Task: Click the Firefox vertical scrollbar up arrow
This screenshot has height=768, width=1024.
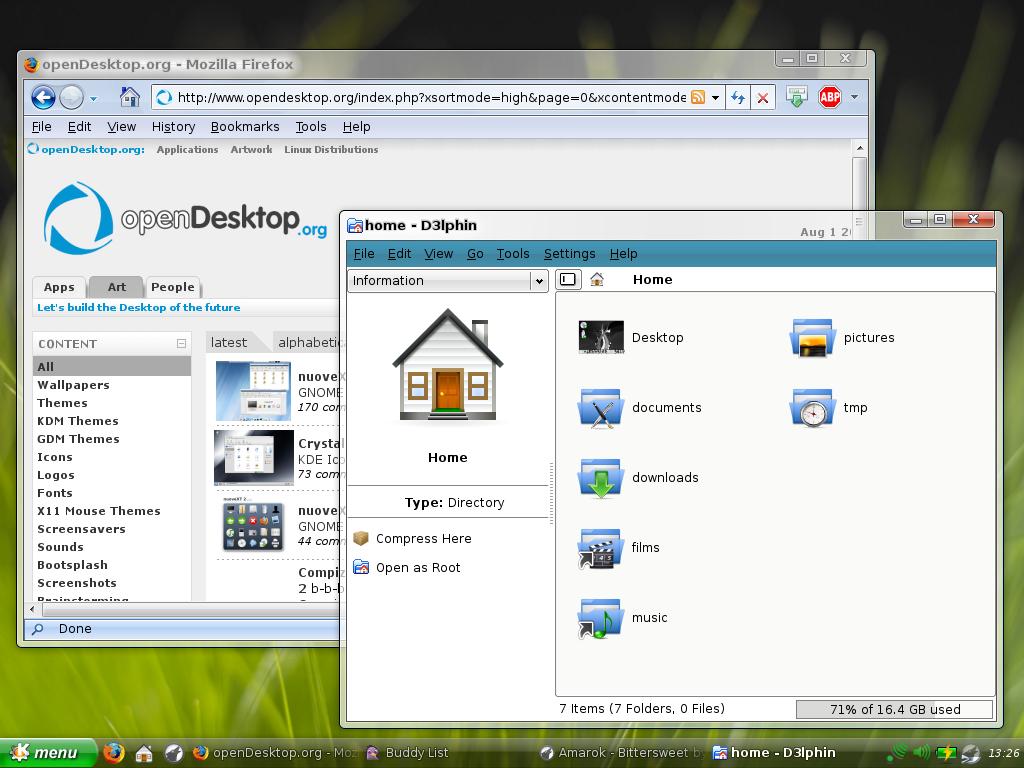Action: click(859, 148)
